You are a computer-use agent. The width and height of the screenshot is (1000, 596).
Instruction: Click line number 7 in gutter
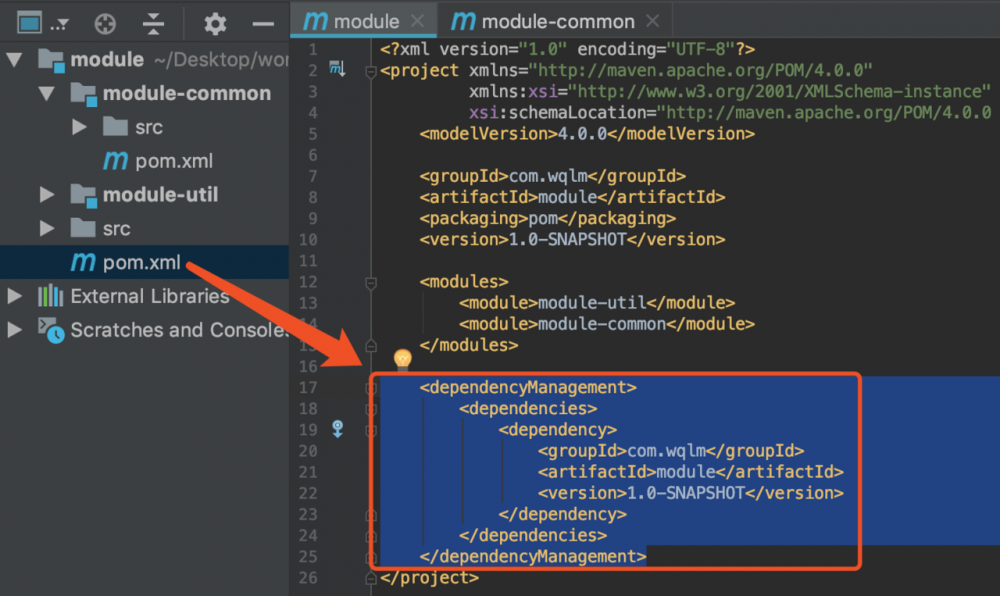point(312,176)
